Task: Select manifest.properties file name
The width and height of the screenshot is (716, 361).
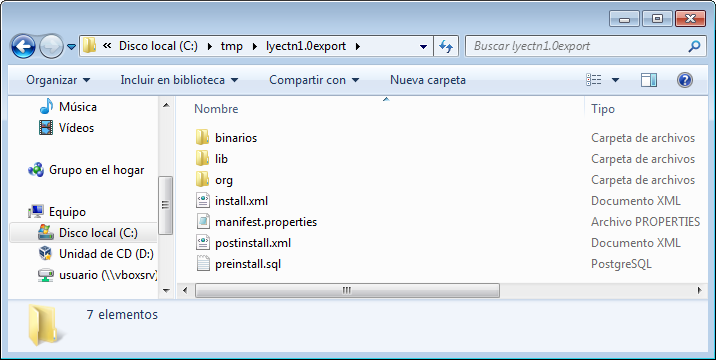Action: point(266,222)
